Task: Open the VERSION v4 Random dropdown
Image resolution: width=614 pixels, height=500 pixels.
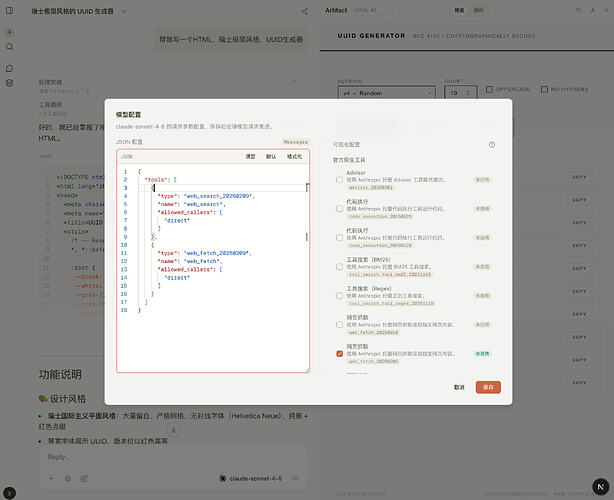Action: pyautogui.click(x=386, y=93)
